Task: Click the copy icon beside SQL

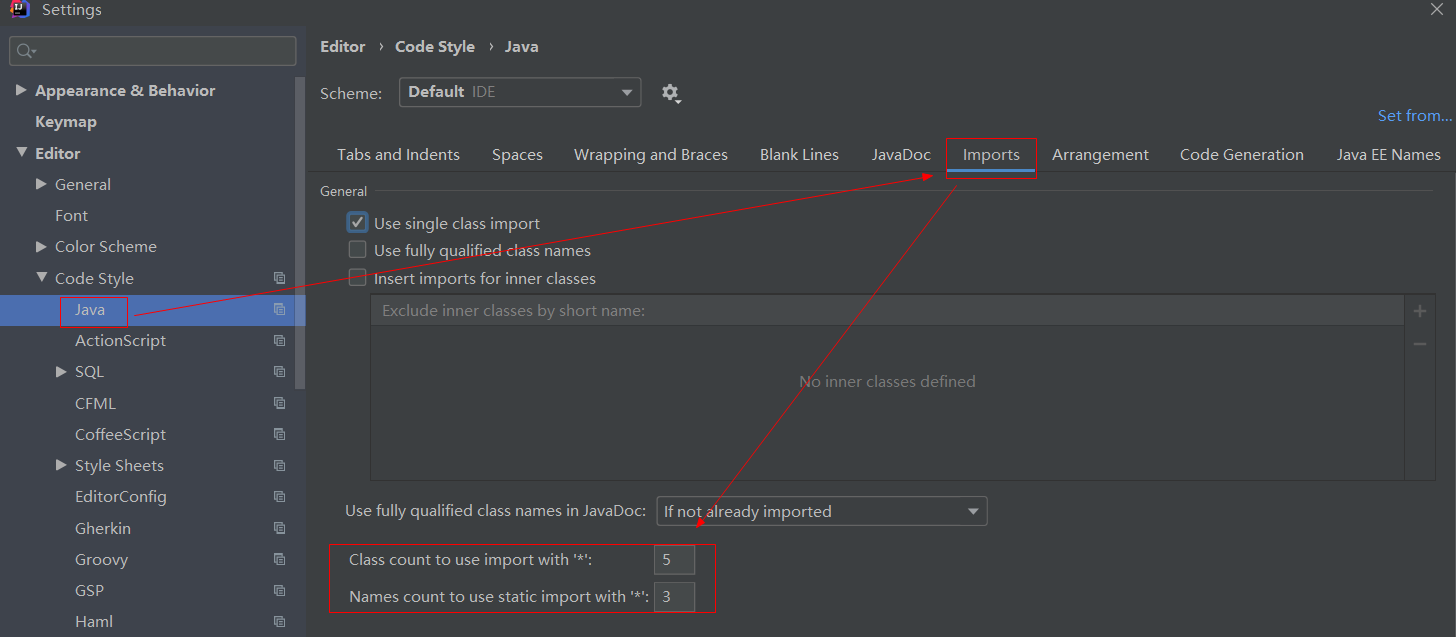Action: [279, 372]
